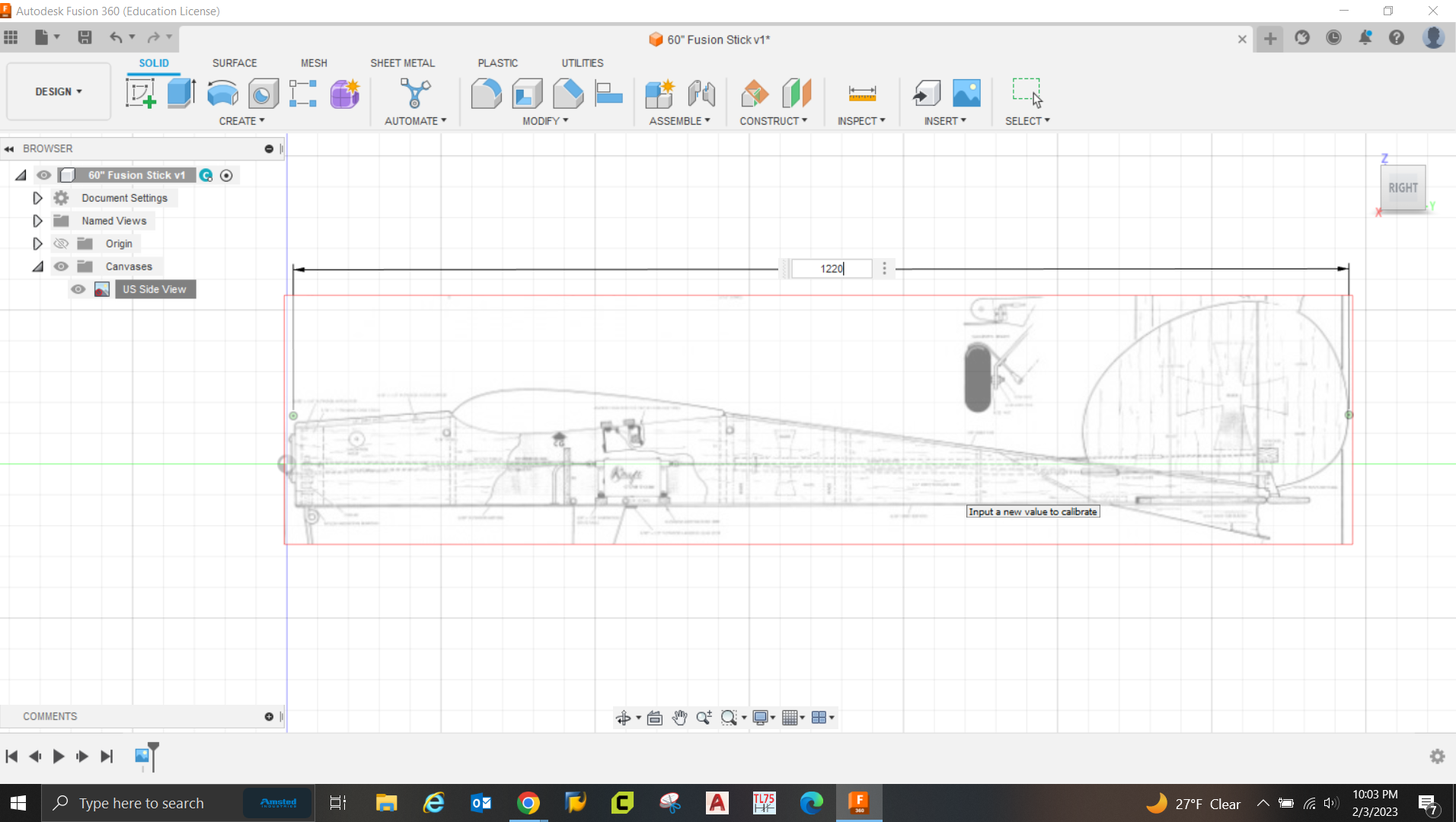
Task: Click the Right face on the ViewCube
Action: (x=1402, y=187)
